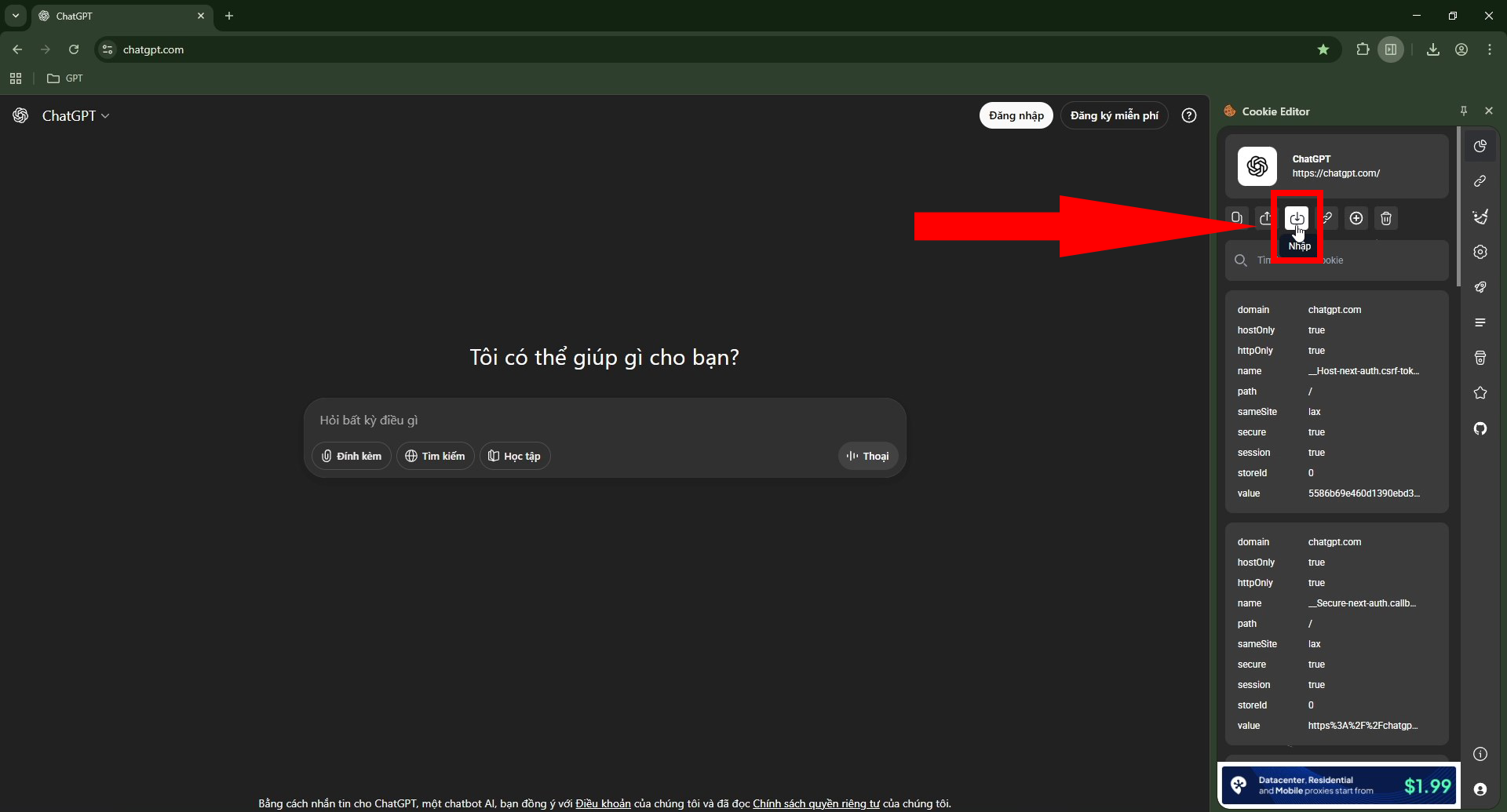Open the tab search dropdown arrow
Image resolution: width=1507 pixels, height=812 pixels.
coord(16,16)
